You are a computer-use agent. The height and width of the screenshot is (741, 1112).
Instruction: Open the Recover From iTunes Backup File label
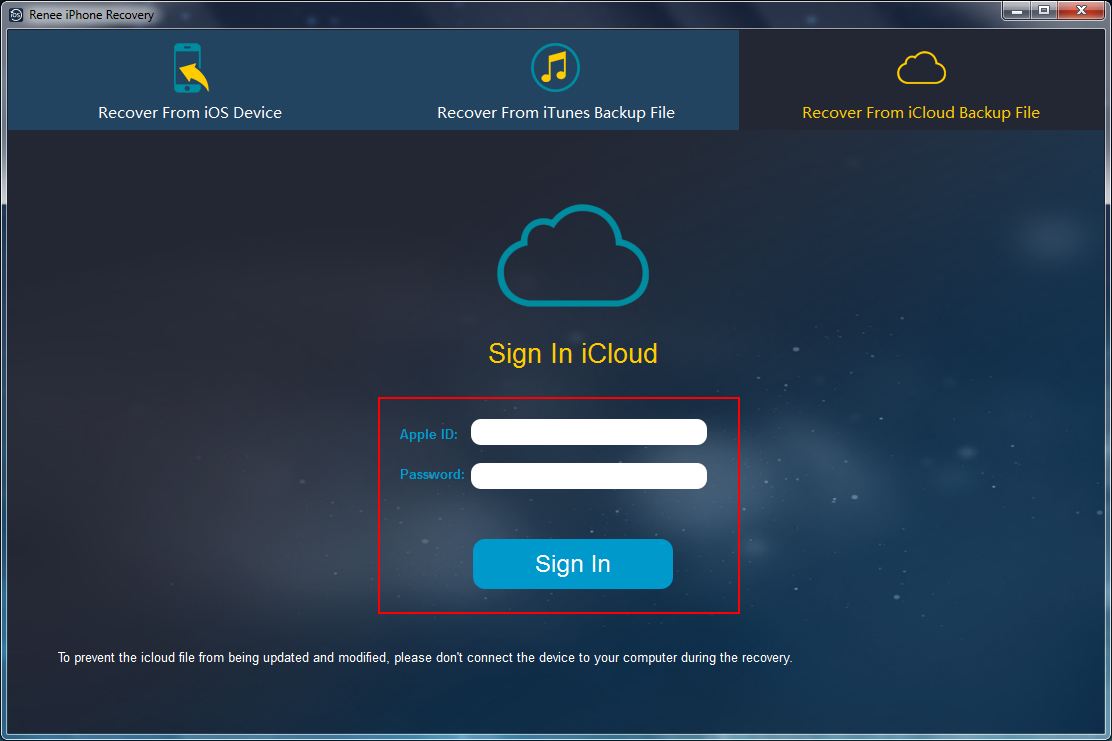pyautogui.click(x=556, y=113)
